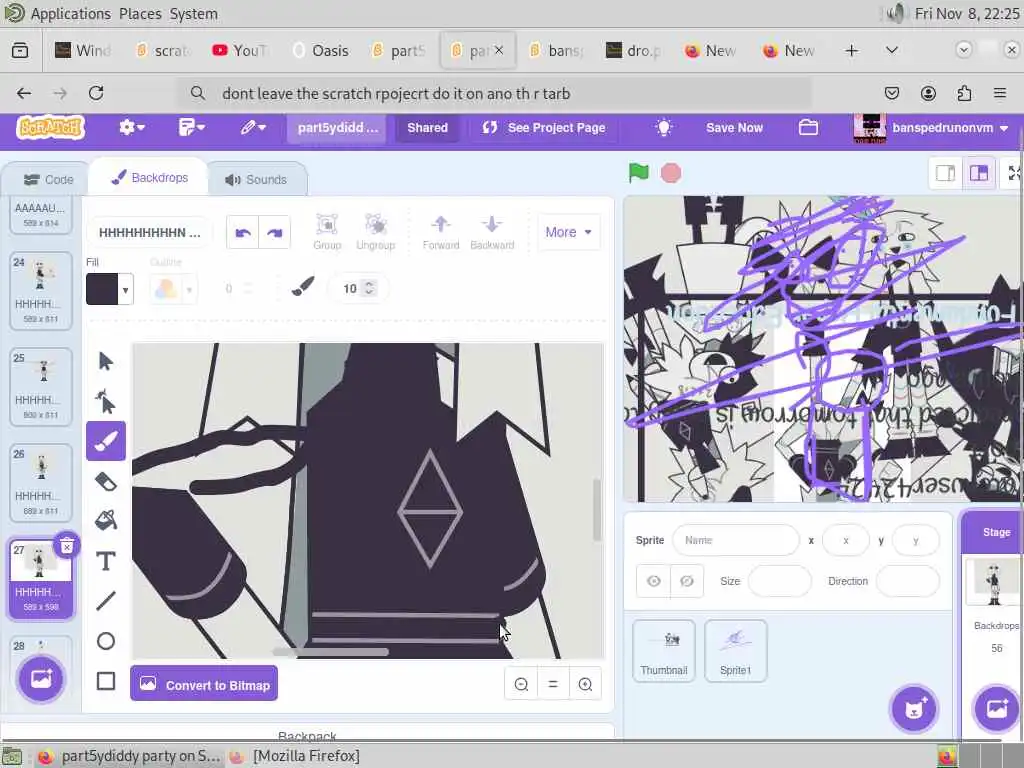The width and height of the screenshot is (1024, 768).
Task: Switch to small stage layout
Action: [x=946, y=173]
